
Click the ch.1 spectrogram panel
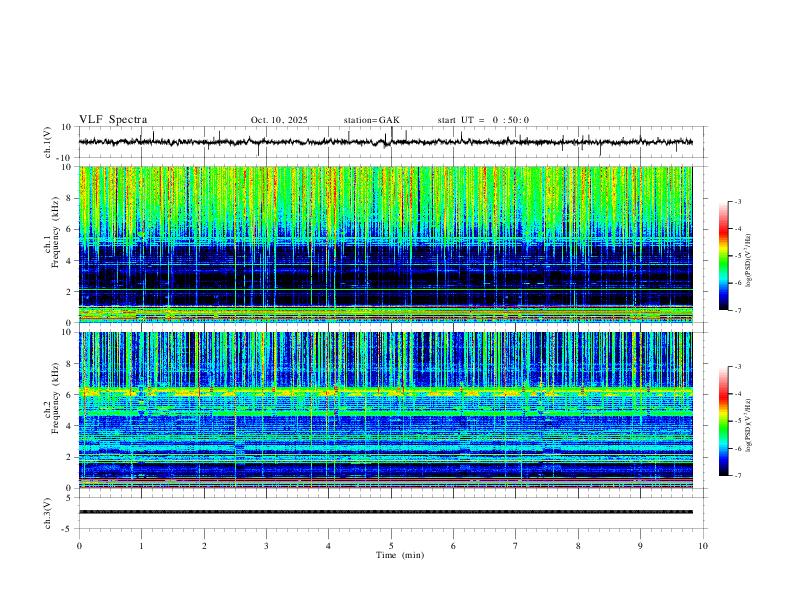pyautogui.click(x=386, y=244)
